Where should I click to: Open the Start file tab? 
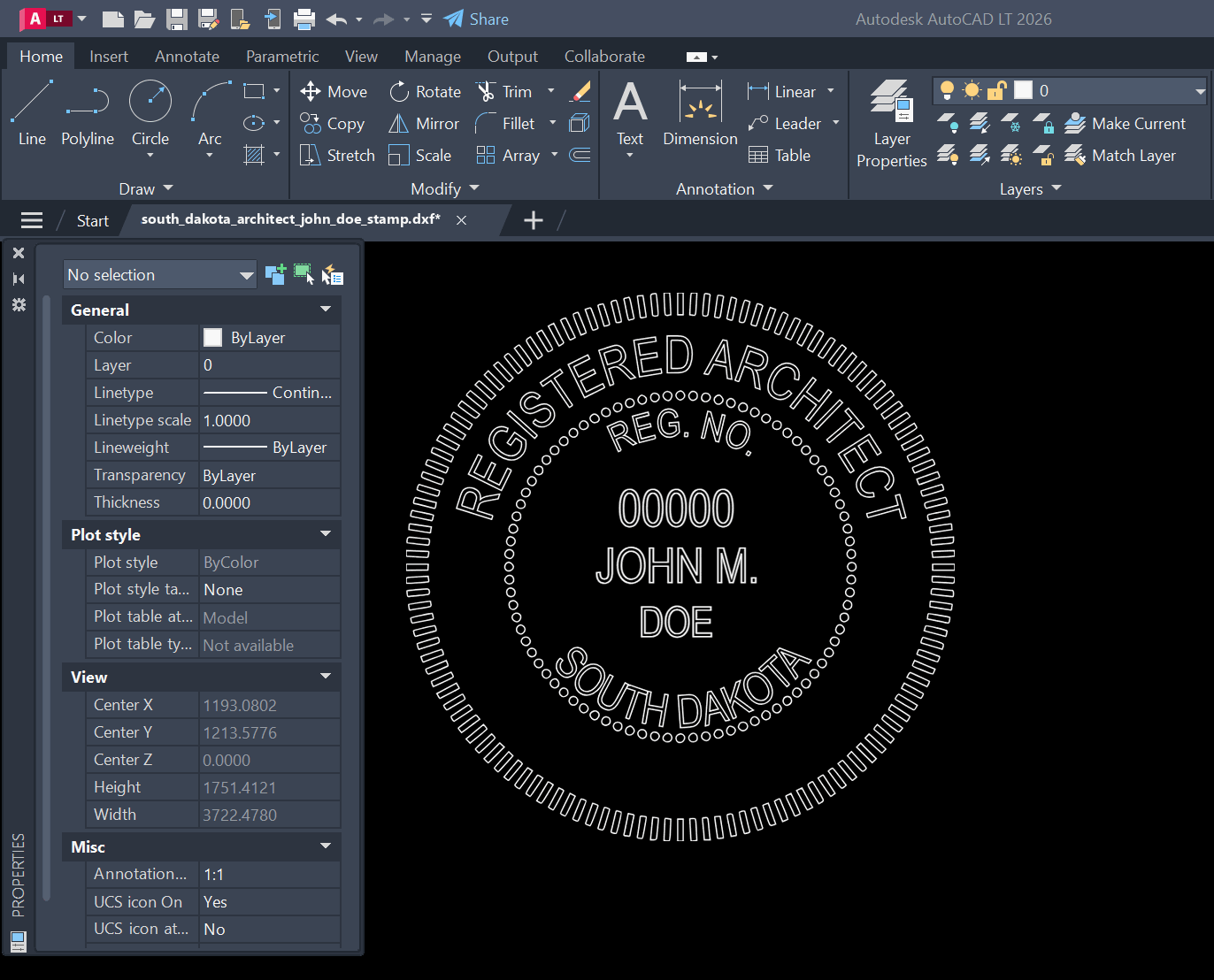point(92,220)
